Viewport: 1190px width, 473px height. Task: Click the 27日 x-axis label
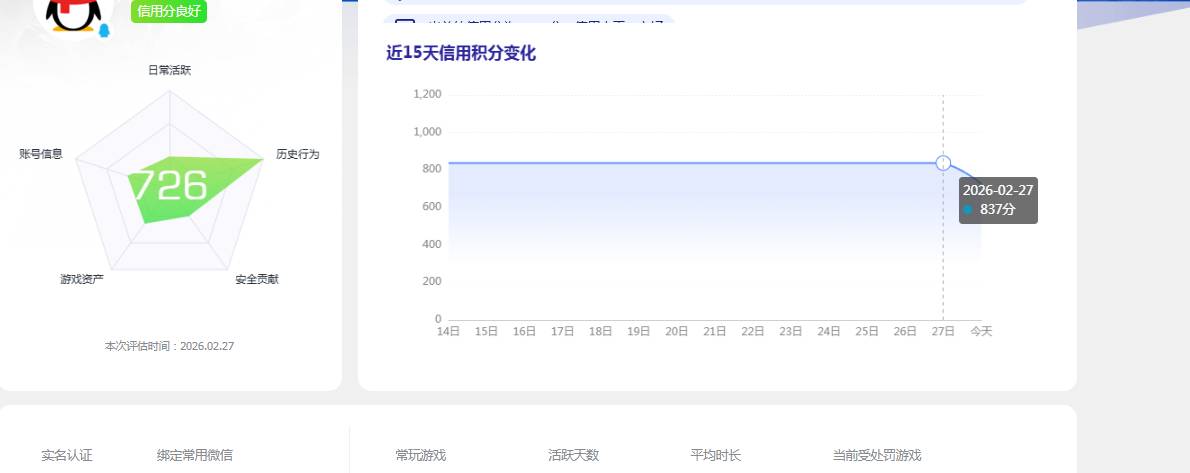click(943, 331)
